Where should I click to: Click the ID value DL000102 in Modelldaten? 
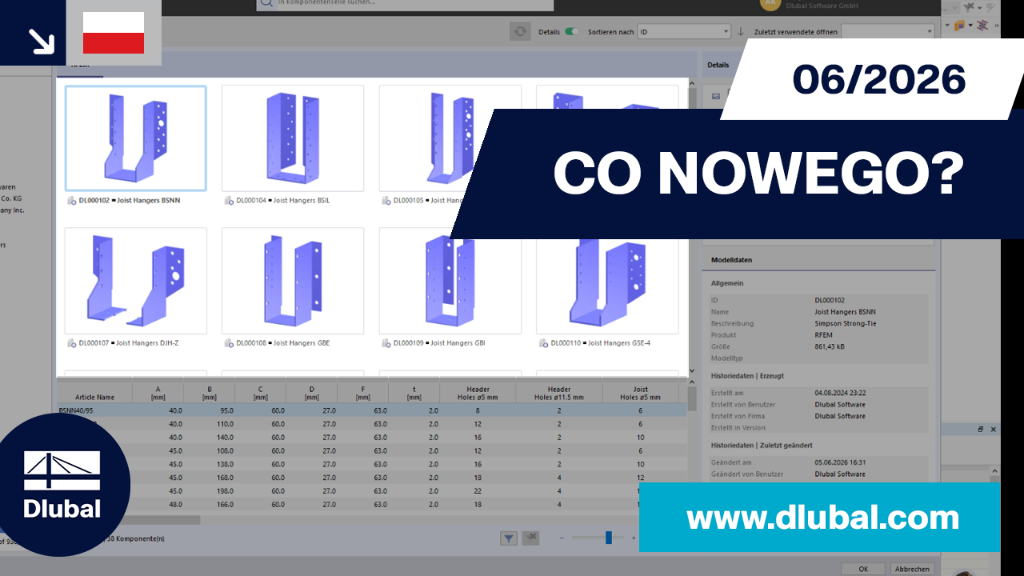point(829,300)
